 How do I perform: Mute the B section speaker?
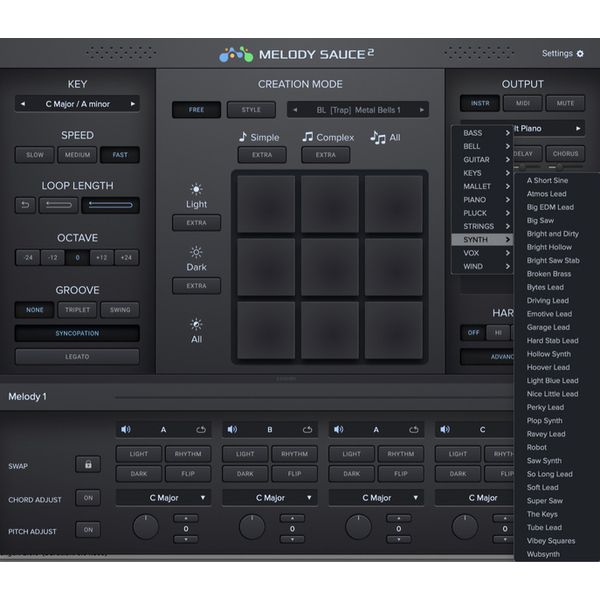click(232, 429)
